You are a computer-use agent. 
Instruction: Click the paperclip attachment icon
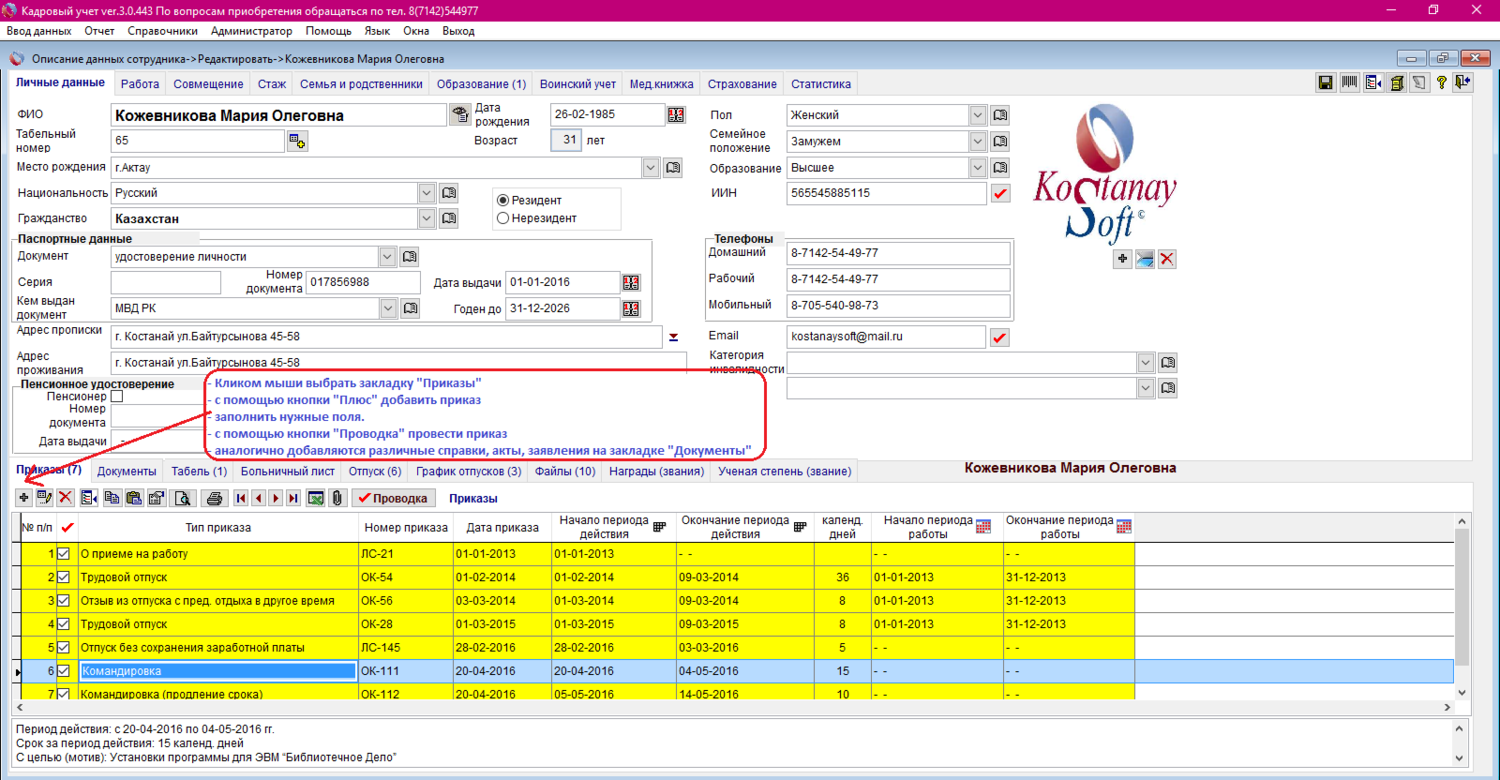pos(336,498)
